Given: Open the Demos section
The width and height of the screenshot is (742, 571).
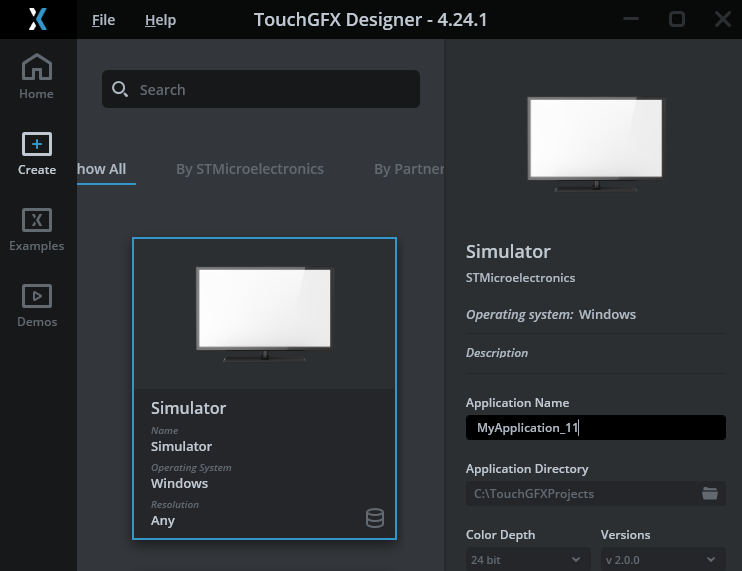Looking at the screenshot, I should (37, 305).
